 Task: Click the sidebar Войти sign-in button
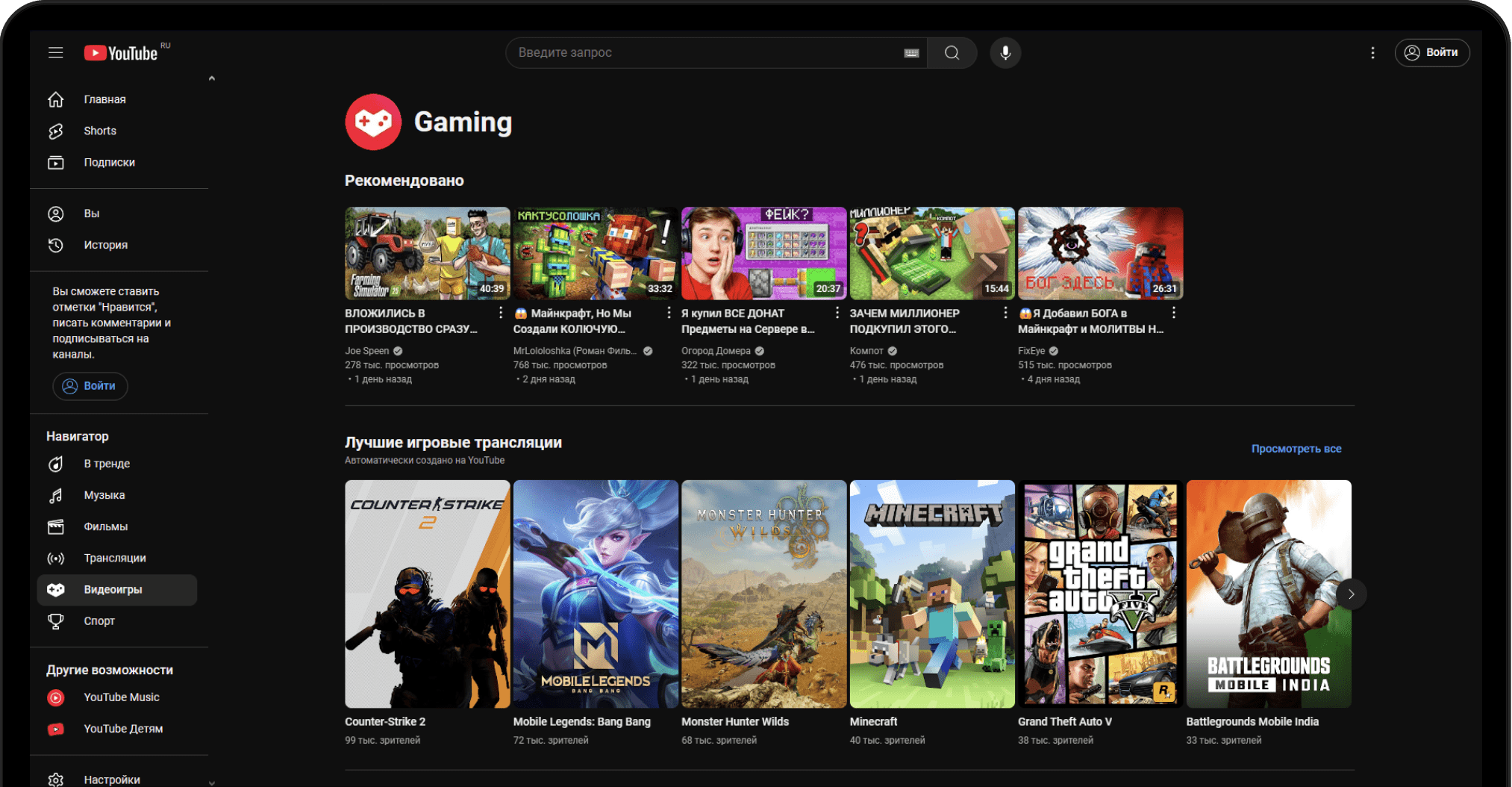pos(90,386)
